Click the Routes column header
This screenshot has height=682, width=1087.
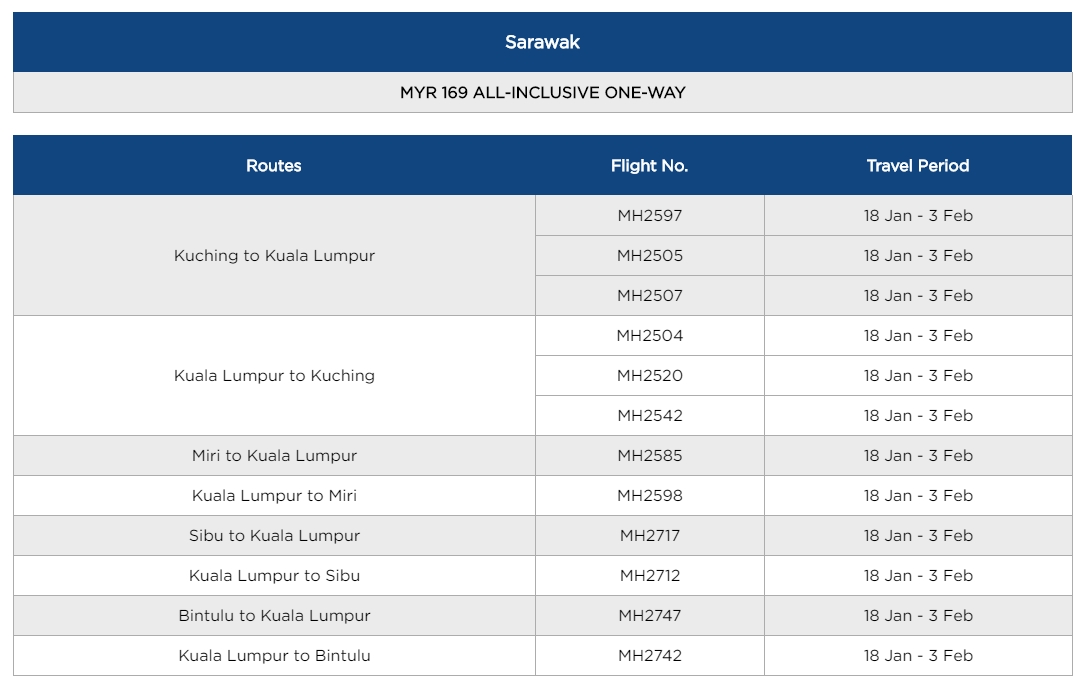pyautogui.click(x=274, y=166)
